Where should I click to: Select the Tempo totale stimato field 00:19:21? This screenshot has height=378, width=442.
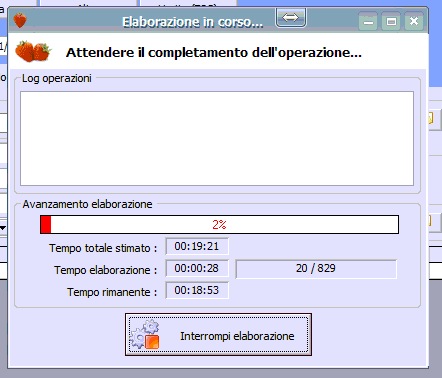(197, 246)
